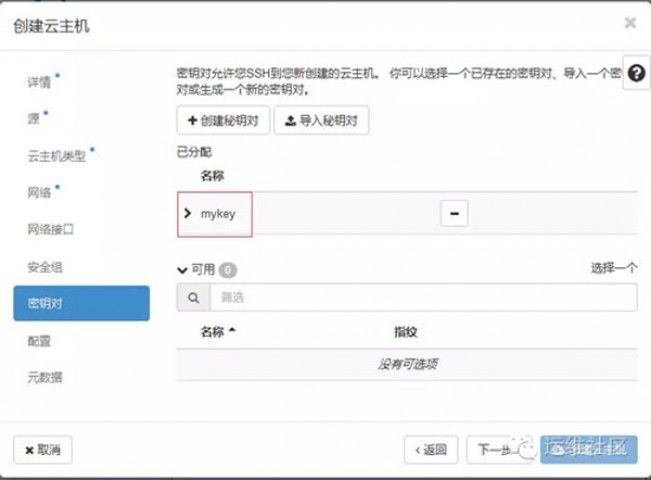Image resolution: width=651 pixels, height=480 pixels.
Task: Click the 筛选 filter input field
Action: [422, 297]
